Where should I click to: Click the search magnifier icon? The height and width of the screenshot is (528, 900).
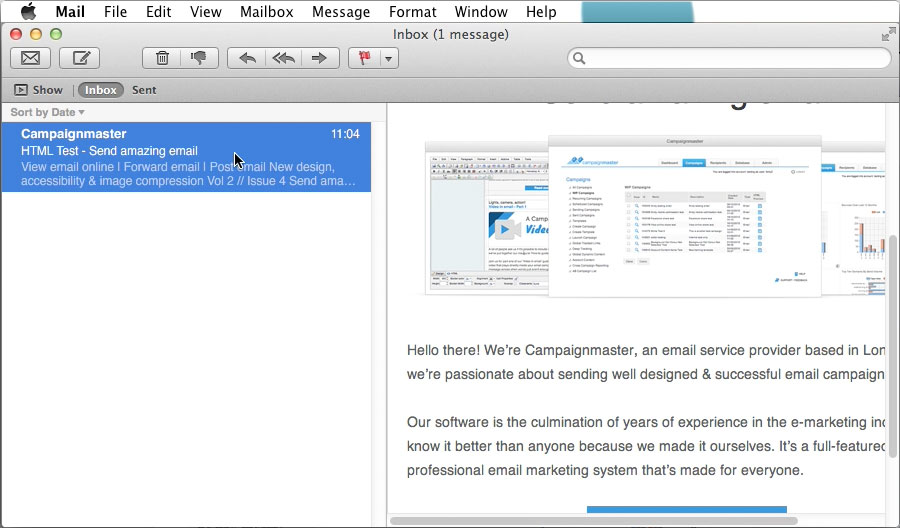click(579, 58)
